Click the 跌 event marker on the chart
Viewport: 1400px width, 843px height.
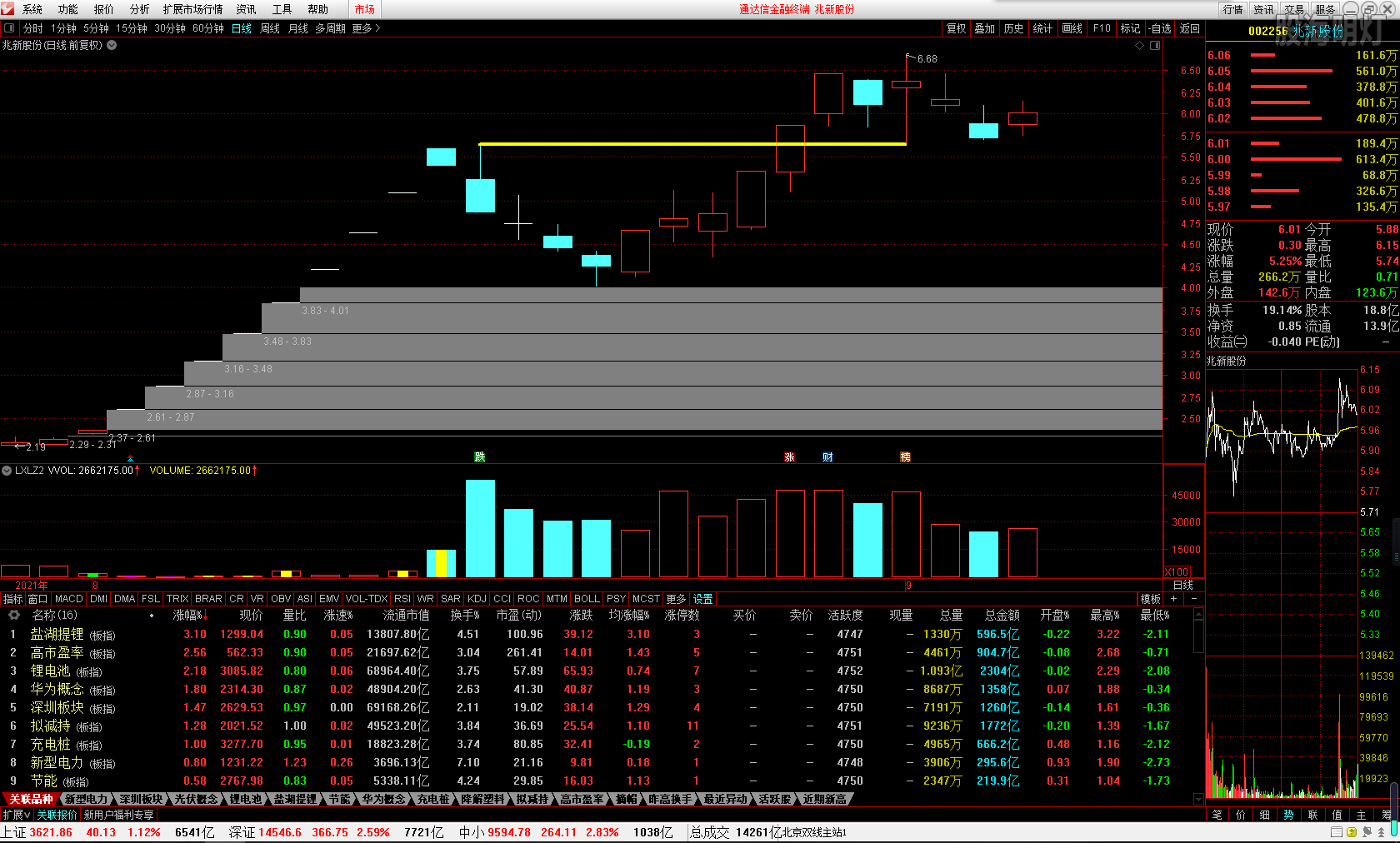[480, 456]
